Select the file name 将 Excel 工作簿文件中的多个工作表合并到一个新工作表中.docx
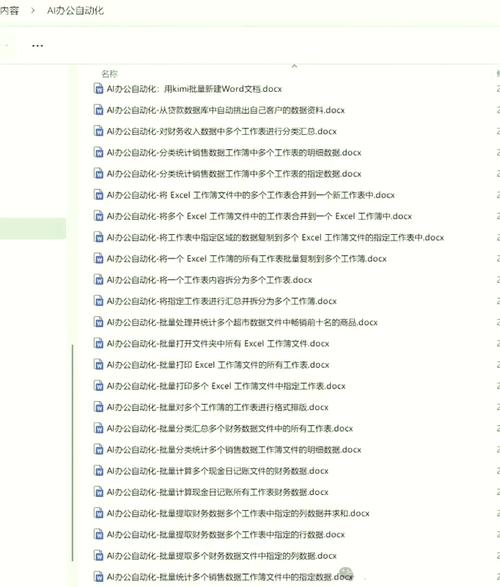The image size is (500, 587). coord(251,195)
